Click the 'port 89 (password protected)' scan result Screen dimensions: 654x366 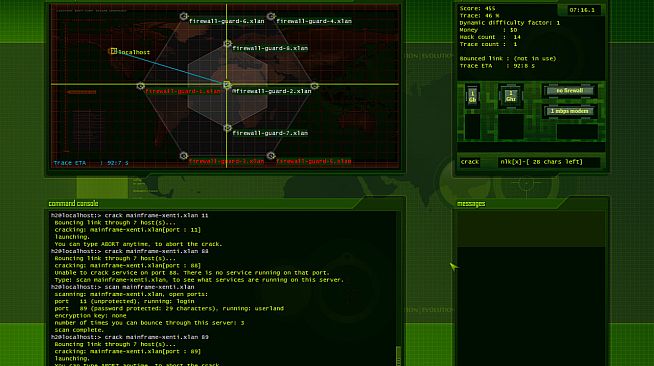click(169, 308)
